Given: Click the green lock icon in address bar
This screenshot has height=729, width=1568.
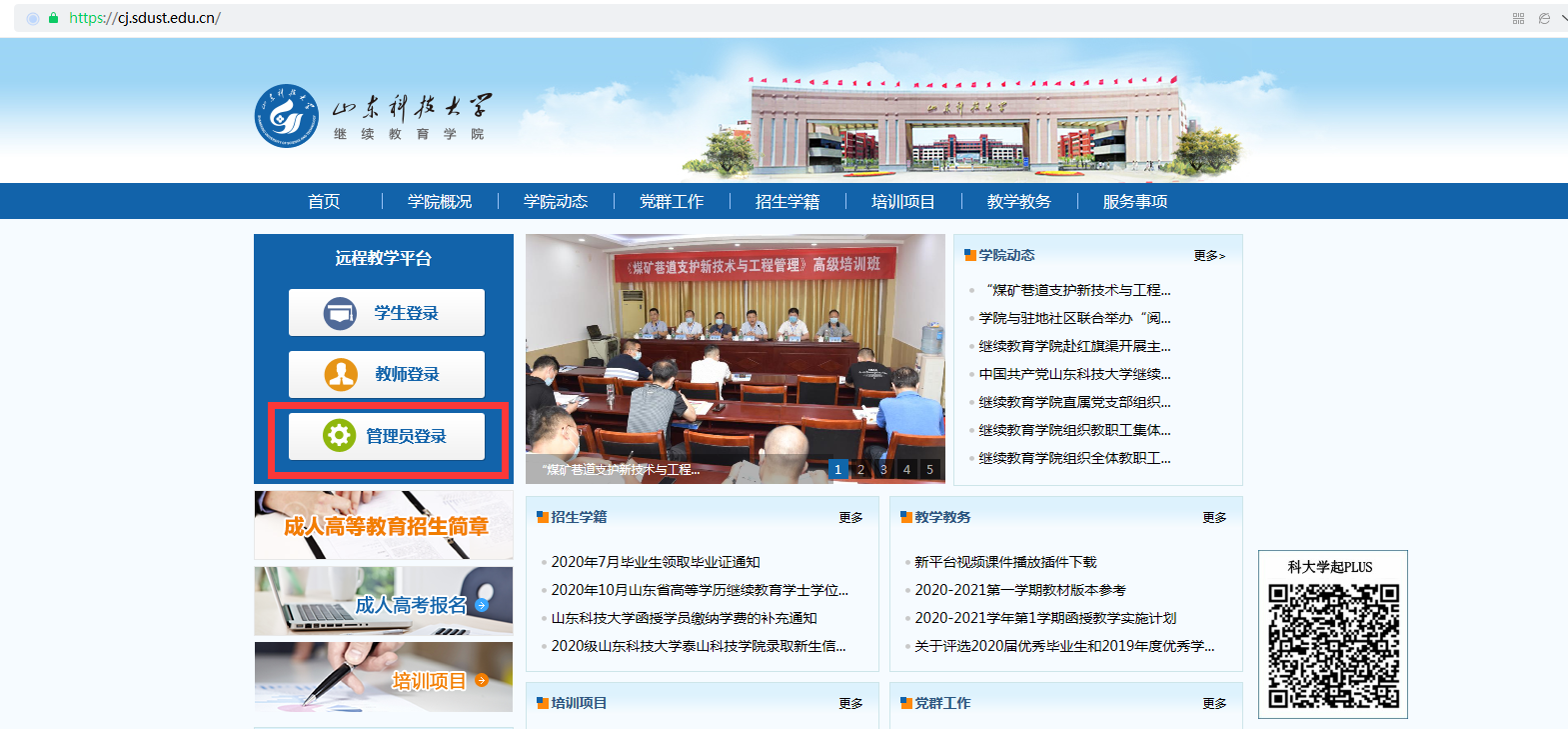Looking at the screenshot, I should pyautogui.click(x=54, y=18).
